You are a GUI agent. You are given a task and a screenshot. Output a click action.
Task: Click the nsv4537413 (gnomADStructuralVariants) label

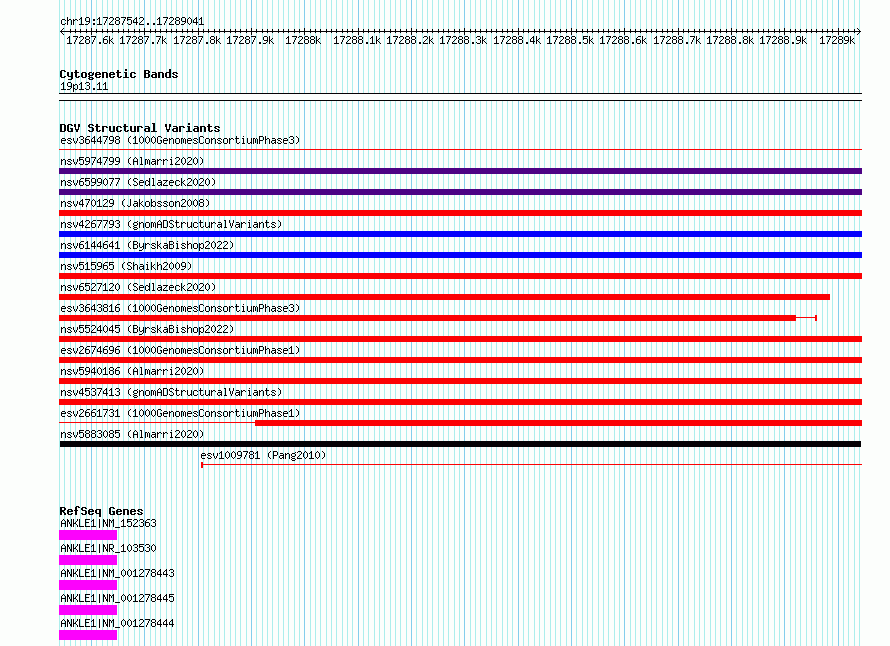[x=171, y=392]
